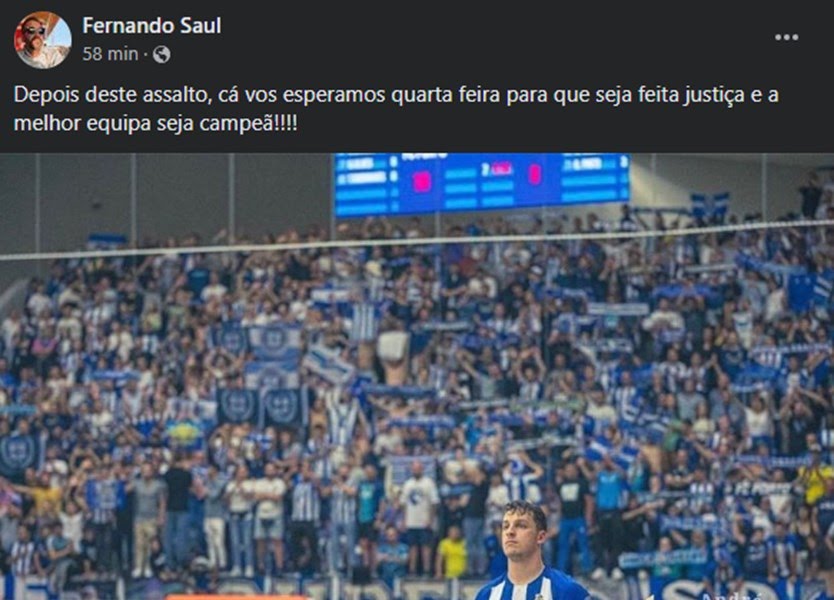This screenshot has height=600, width=834.
Task: Open Fernando Saul's profile picture
Action: click(43, 40)
